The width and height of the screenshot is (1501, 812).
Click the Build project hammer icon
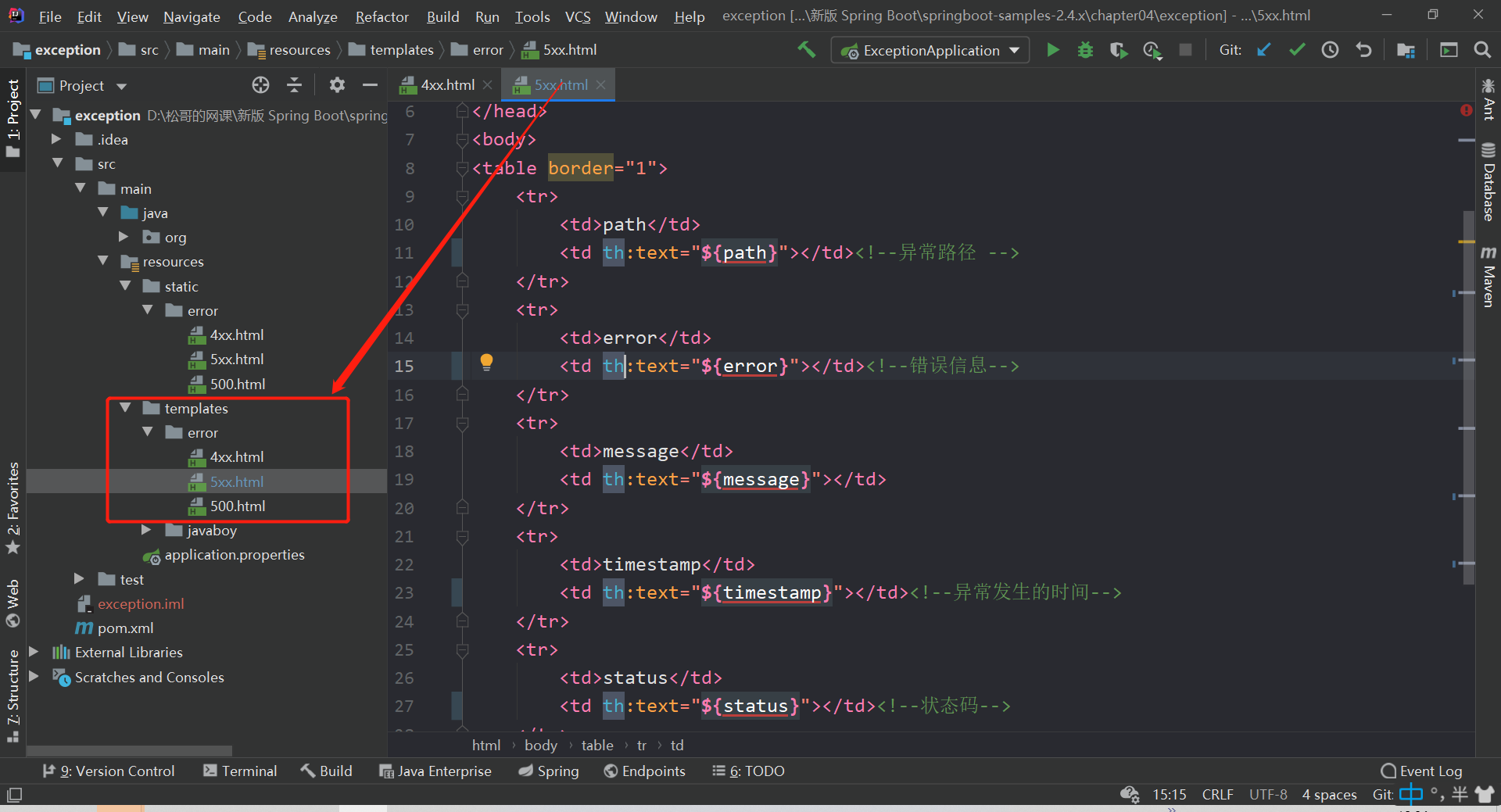click(x=806, y=50)
